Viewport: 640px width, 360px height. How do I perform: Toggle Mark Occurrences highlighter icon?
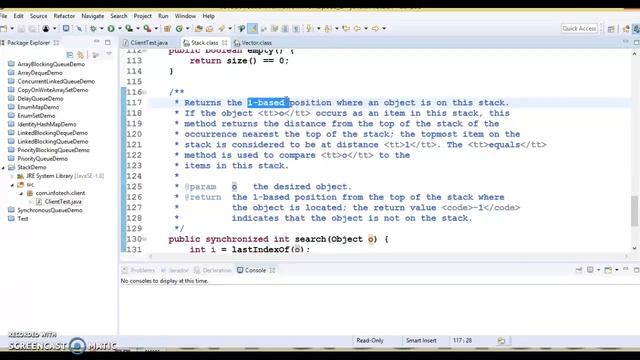pos(253,29)
